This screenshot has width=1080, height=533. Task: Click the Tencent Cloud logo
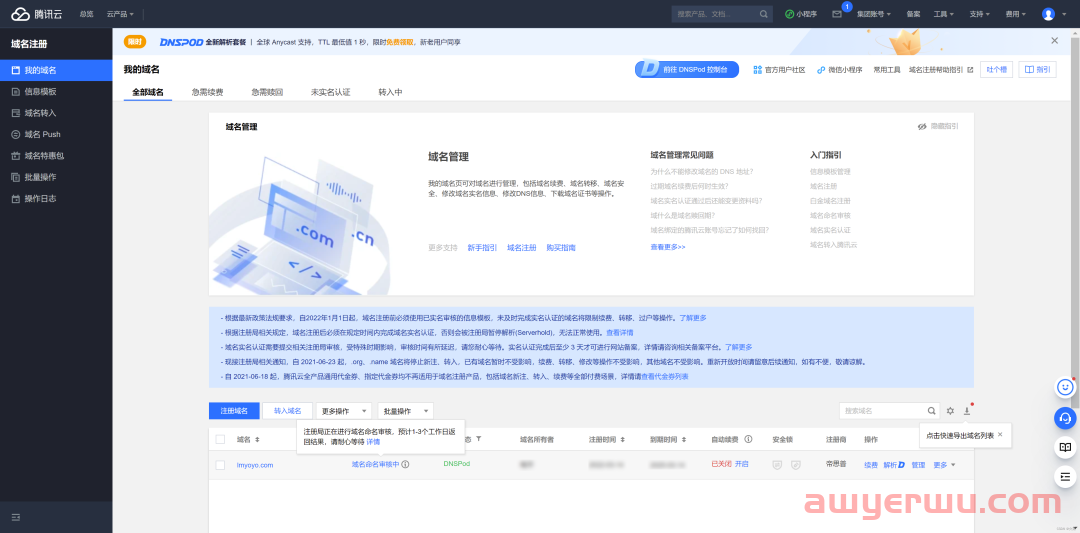pos(35,14)
